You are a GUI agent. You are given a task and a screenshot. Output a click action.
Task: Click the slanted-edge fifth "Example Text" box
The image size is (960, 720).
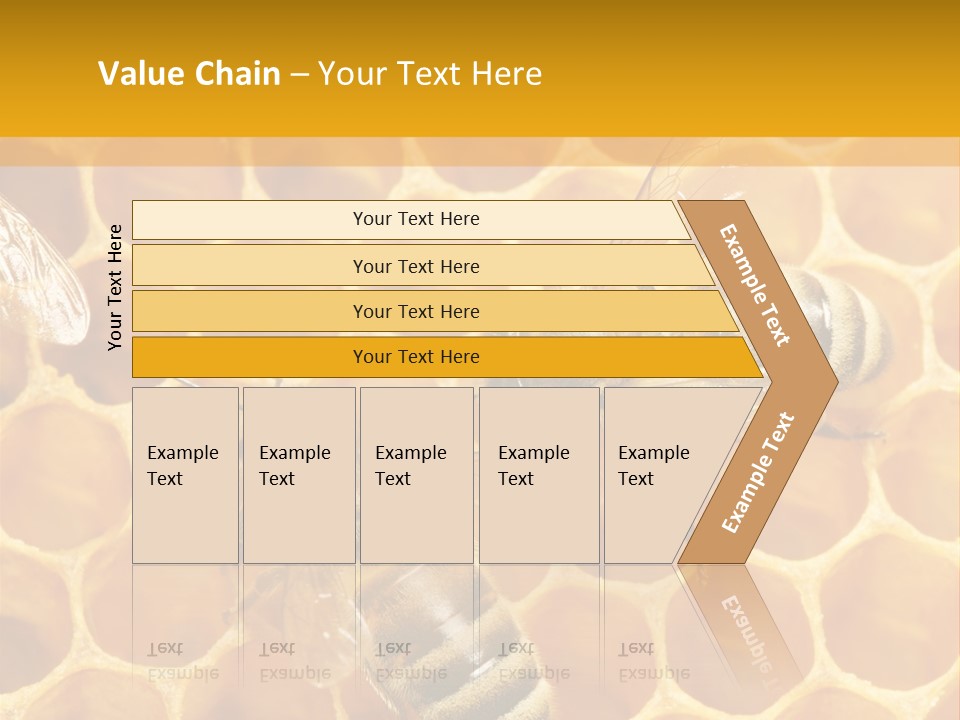pos(656,475)
